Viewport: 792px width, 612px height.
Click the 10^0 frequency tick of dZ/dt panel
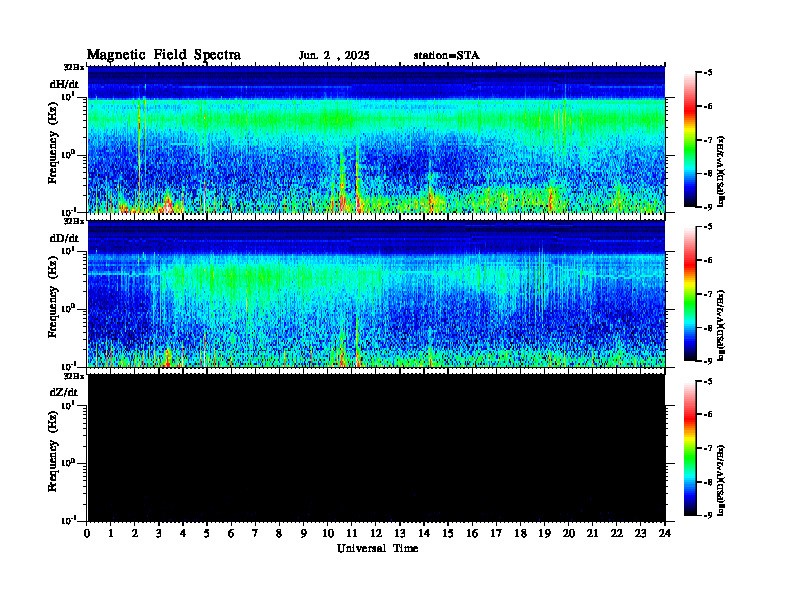click(68, 463)
